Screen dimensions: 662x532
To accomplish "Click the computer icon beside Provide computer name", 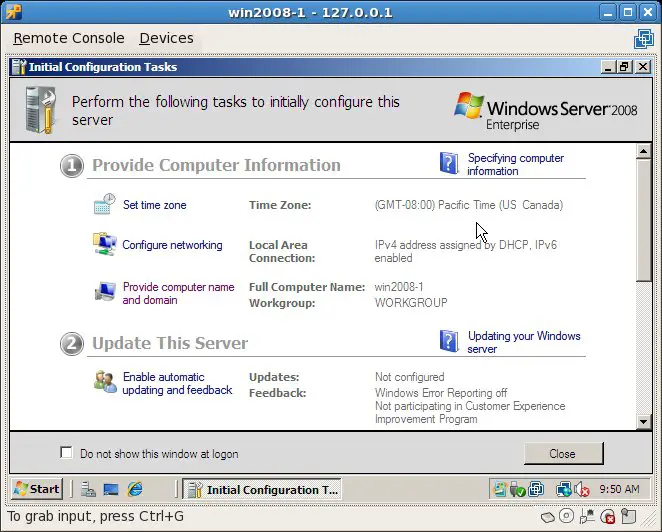I will coord(105,291).
